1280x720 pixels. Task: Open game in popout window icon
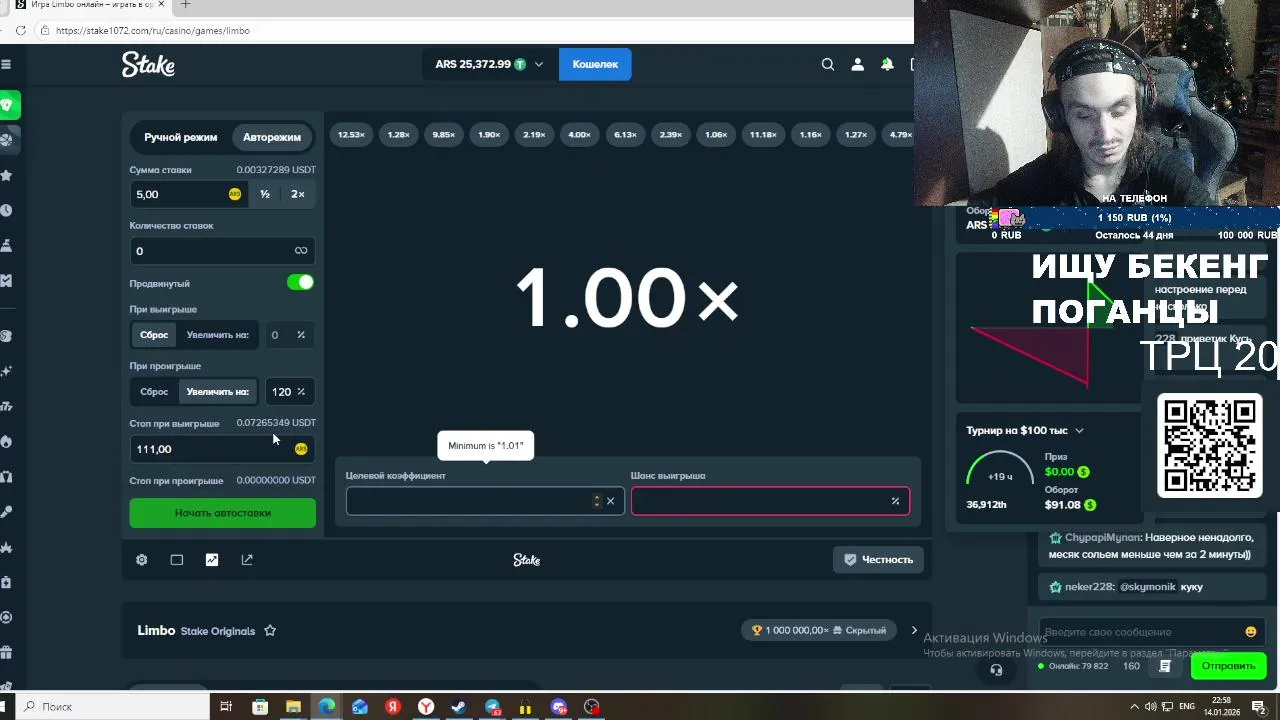(x=247, y=560)
